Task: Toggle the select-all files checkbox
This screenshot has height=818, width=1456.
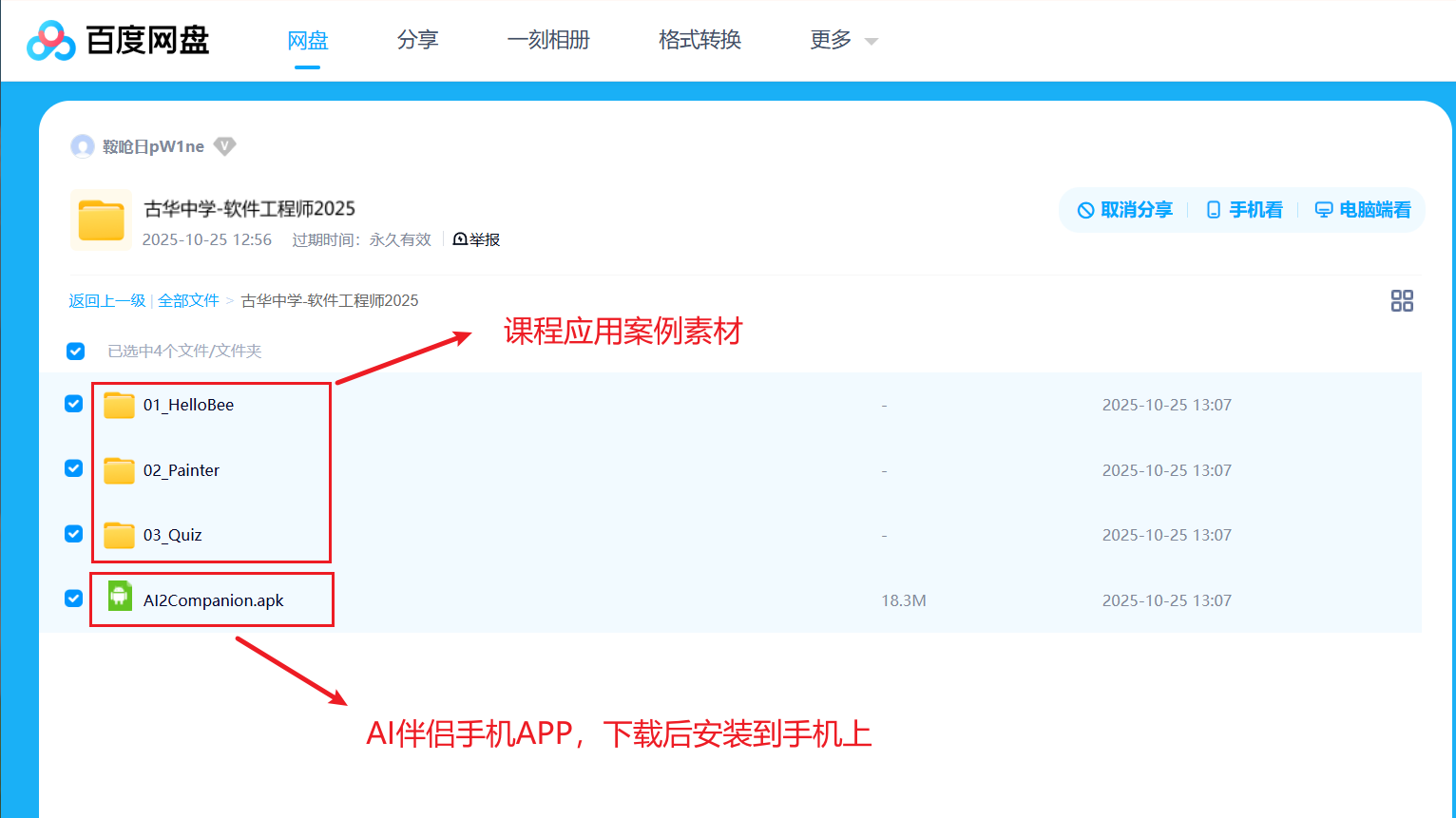Action: coord(76,352)
